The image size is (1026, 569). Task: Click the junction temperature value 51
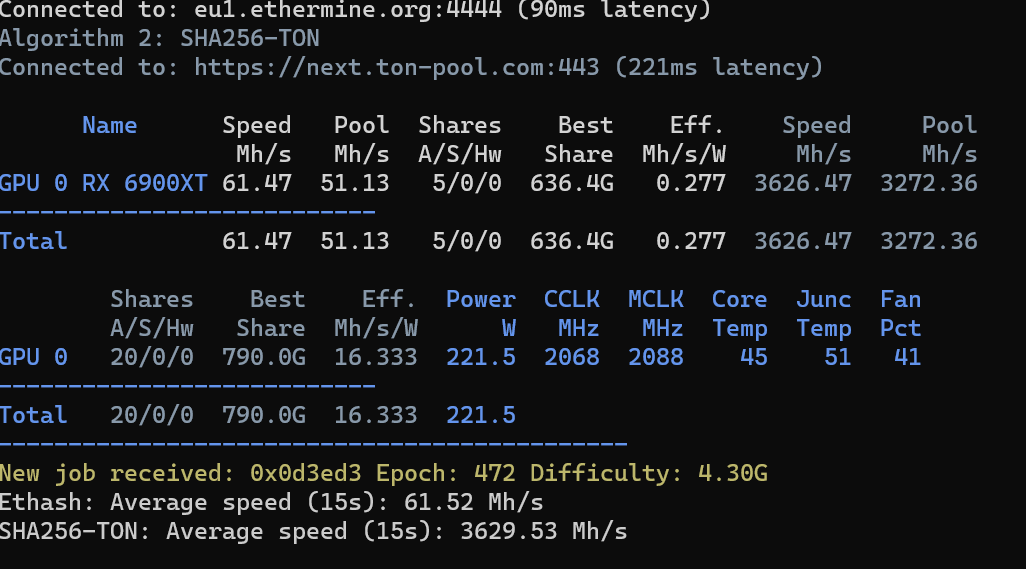coord(838,357)
